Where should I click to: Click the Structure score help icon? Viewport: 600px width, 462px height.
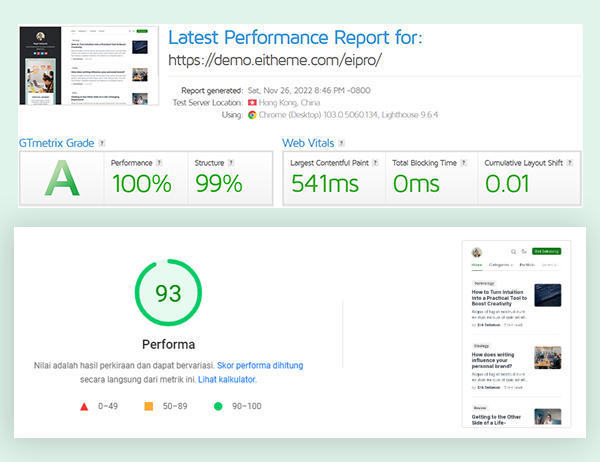(x=228, y=163)
